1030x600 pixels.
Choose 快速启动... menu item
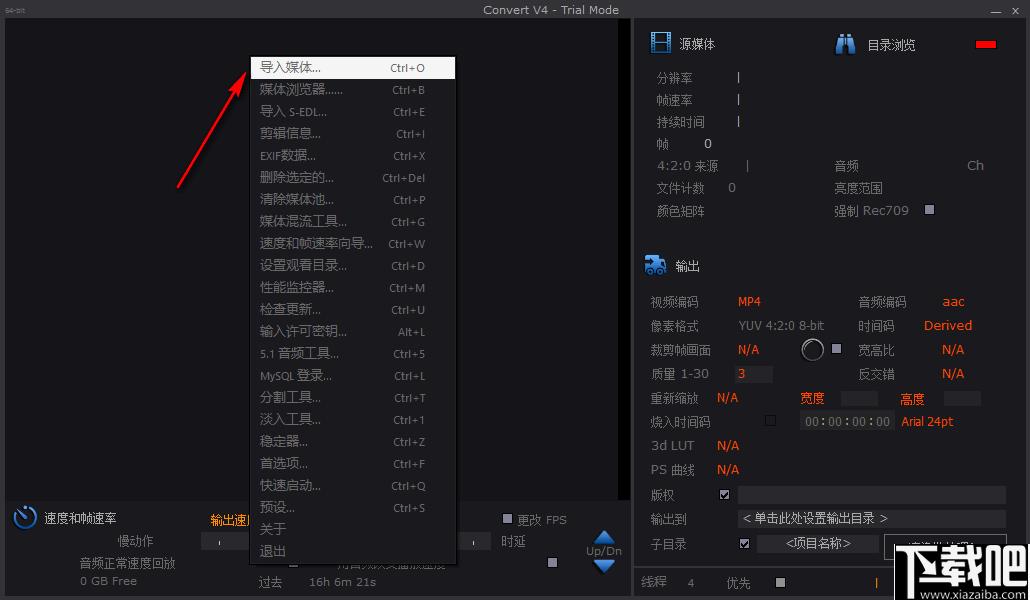pyautogui.click(x=353, y=486)
